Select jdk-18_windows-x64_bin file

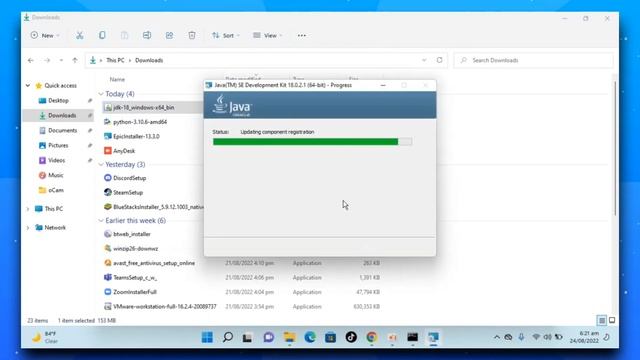point(144,107)
